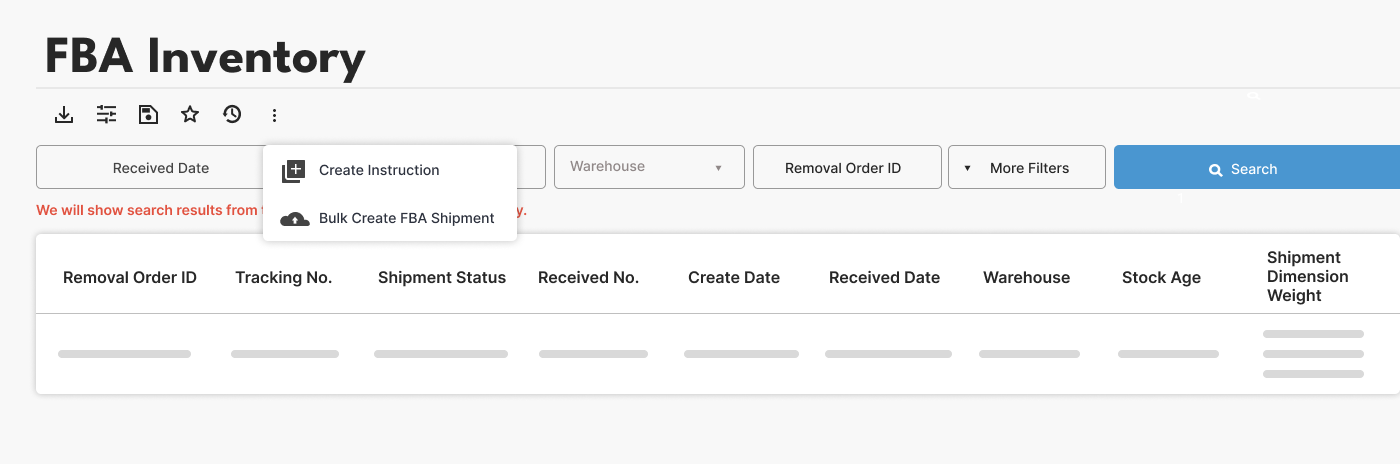Click the download export icon

click(64, 115)
